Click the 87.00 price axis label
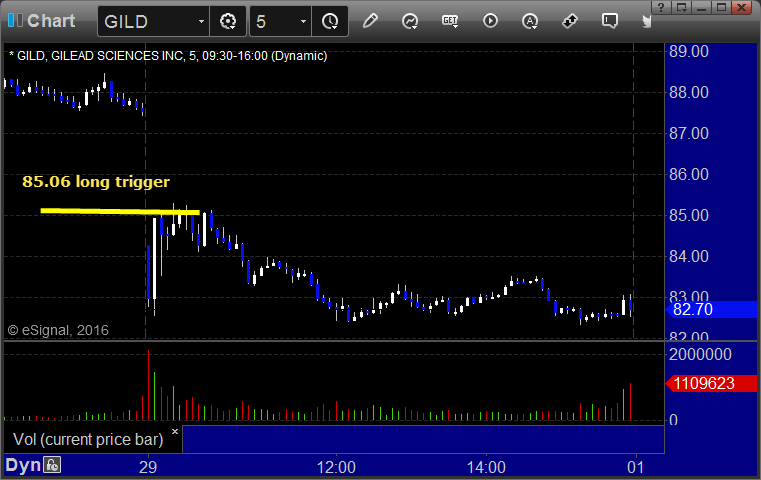Screen dimensions: 761x480 (689, 133)
